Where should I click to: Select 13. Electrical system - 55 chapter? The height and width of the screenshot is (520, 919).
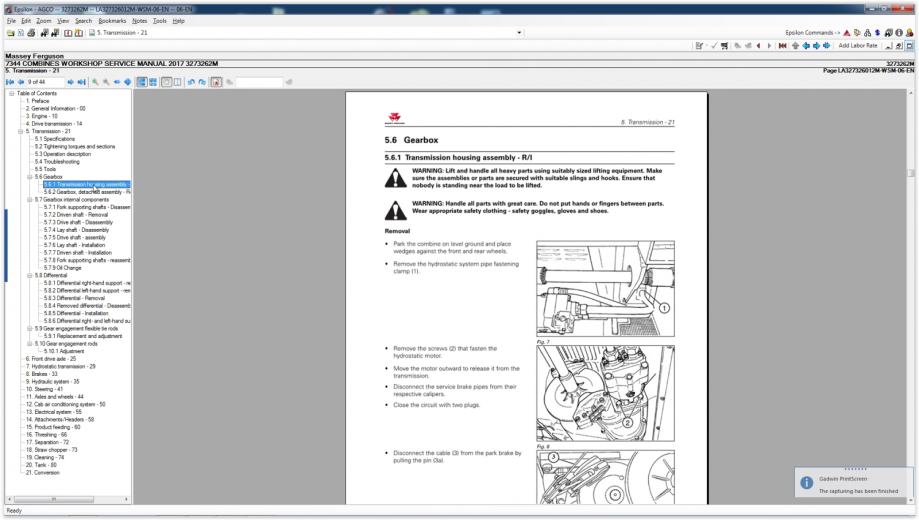(x=53, y=412)
